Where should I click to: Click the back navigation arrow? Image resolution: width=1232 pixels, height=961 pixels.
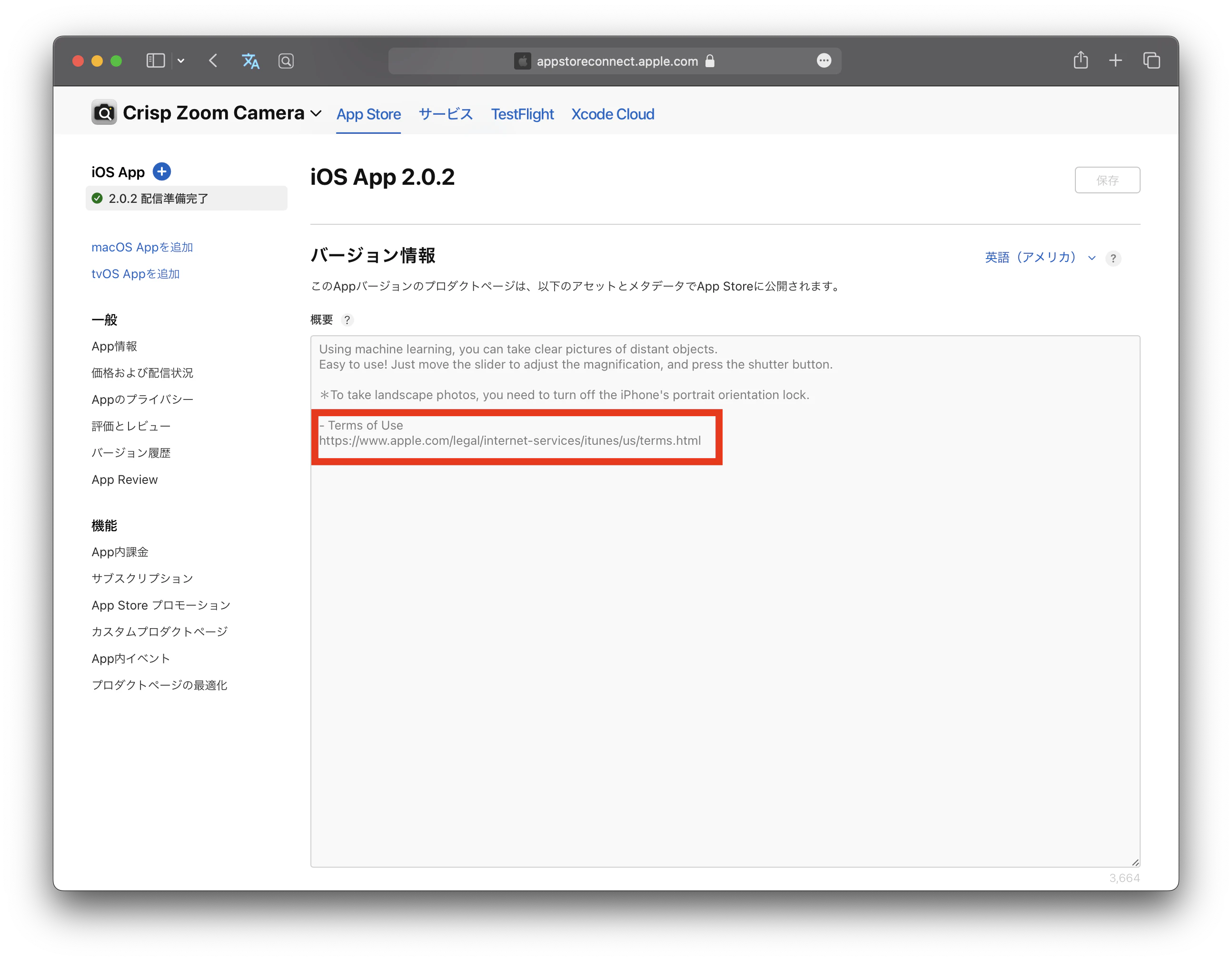tap(213, 60)
